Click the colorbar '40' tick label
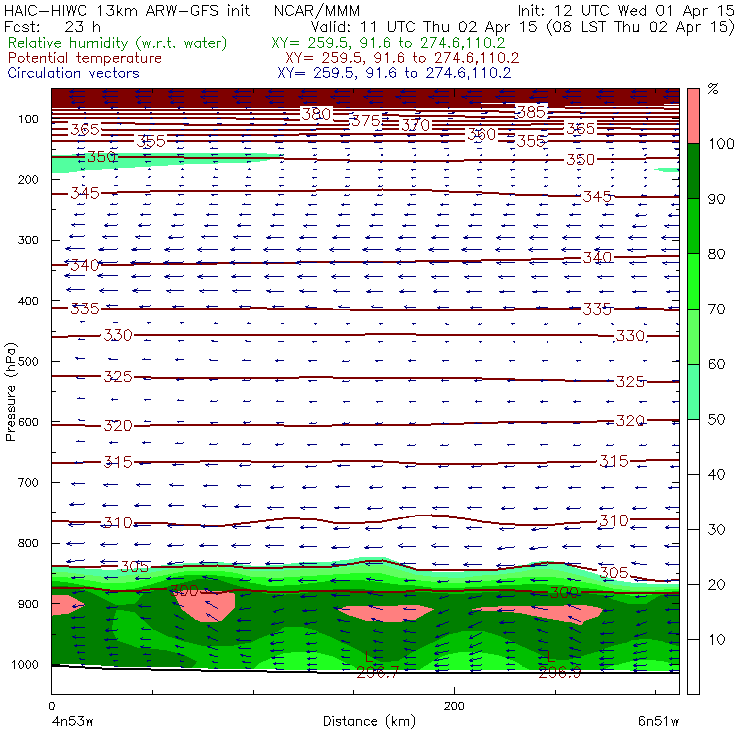Screen dimensions: 740x740 [x=716, y=474]
